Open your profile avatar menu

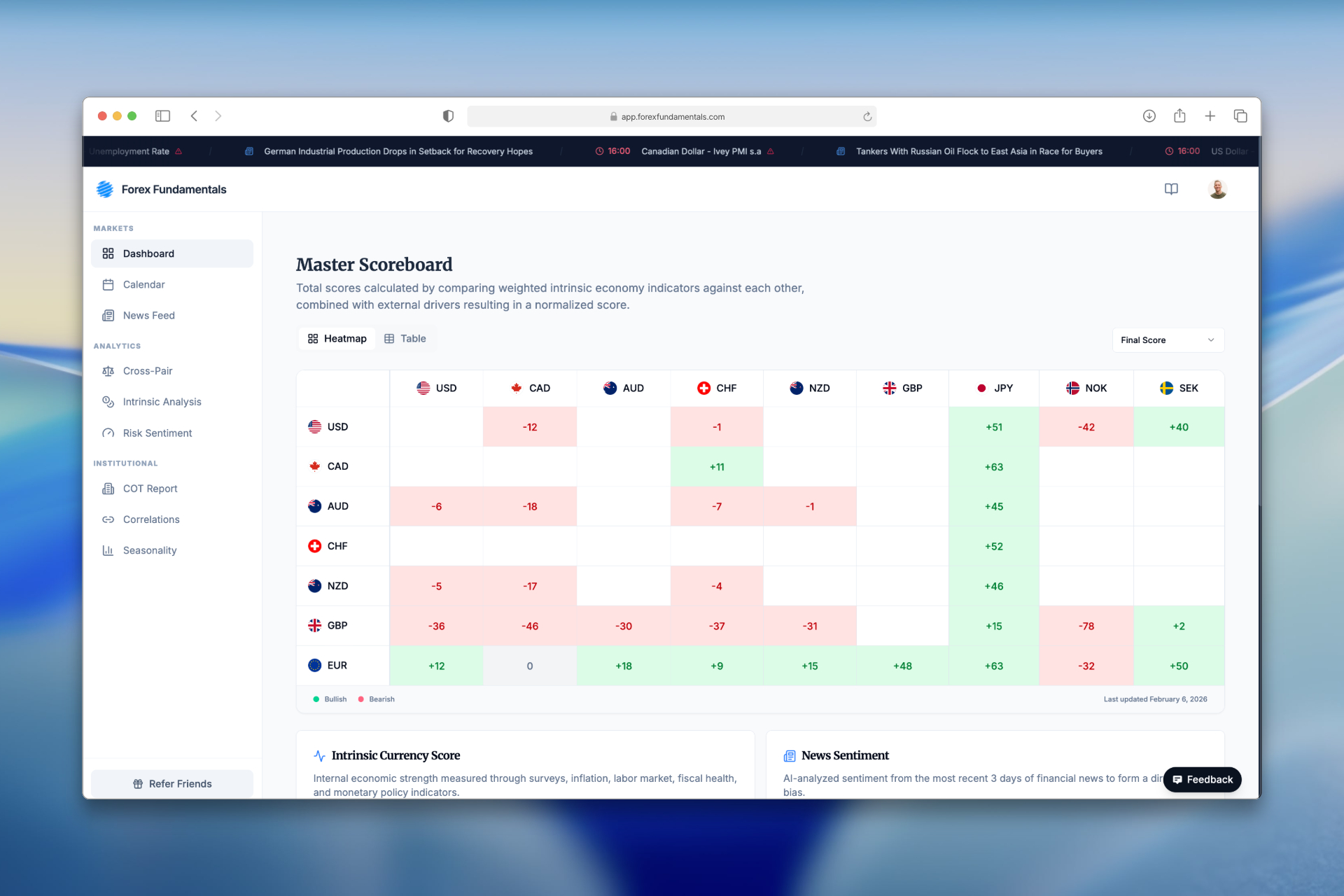(x=1218, y=189)
